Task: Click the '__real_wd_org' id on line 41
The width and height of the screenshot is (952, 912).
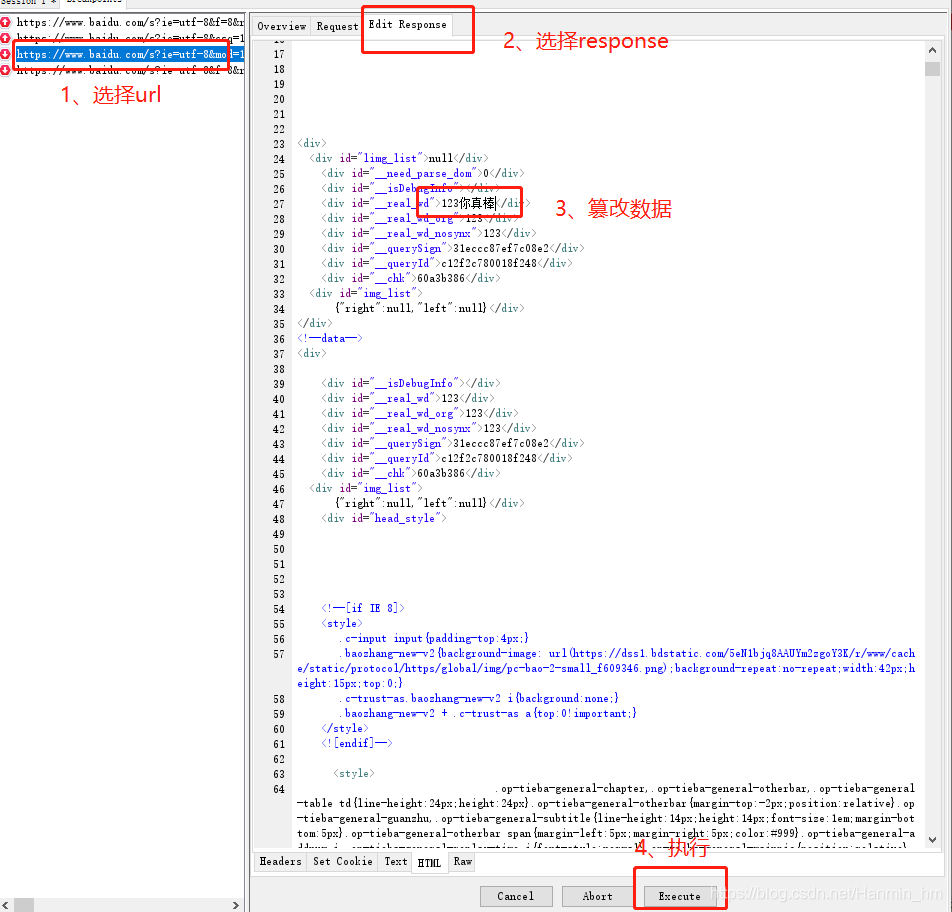Action: click(x=414, y=413)
